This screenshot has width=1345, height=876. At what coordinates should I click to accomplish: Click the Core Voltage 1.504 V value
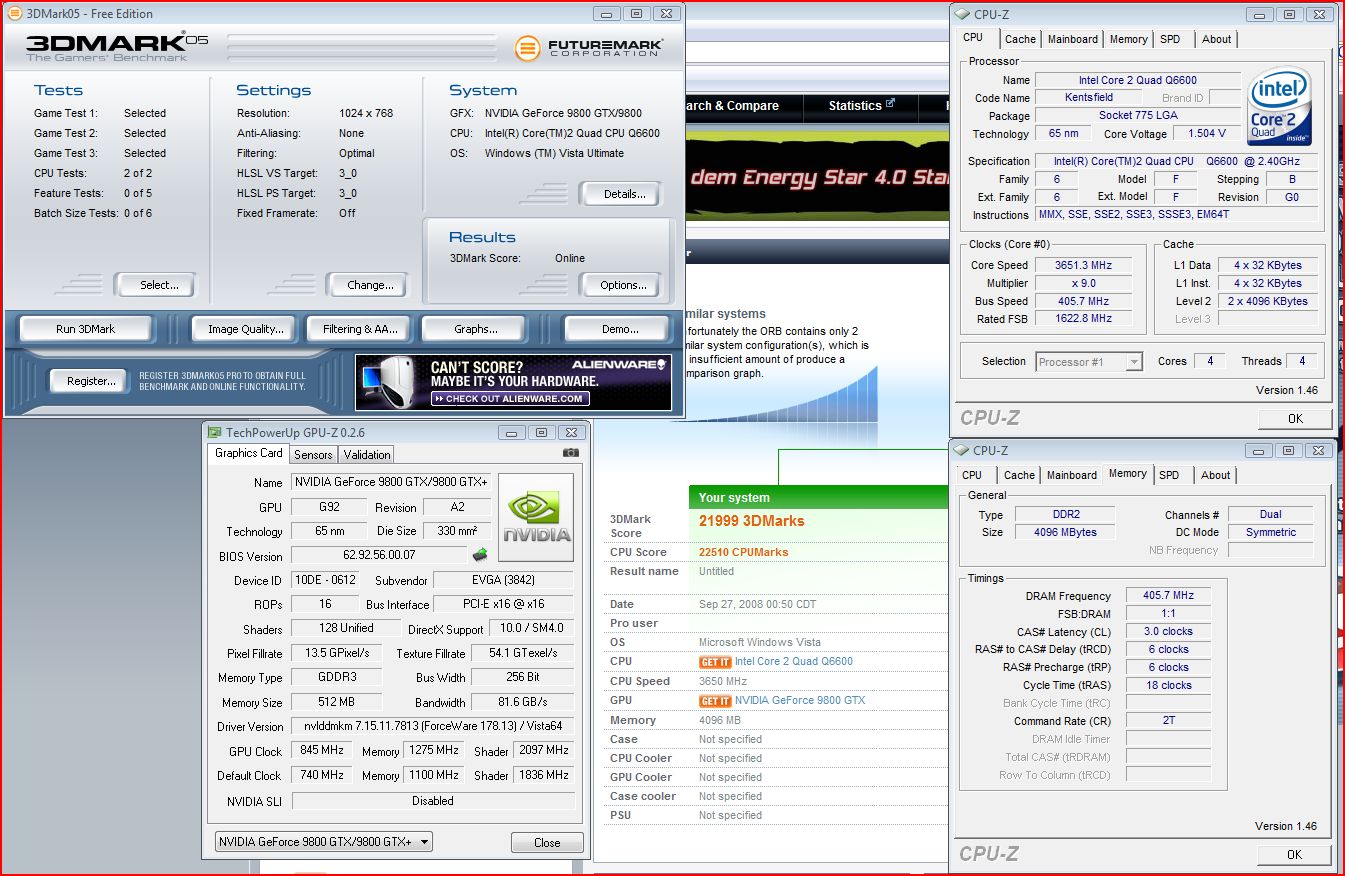[1207, 134]
